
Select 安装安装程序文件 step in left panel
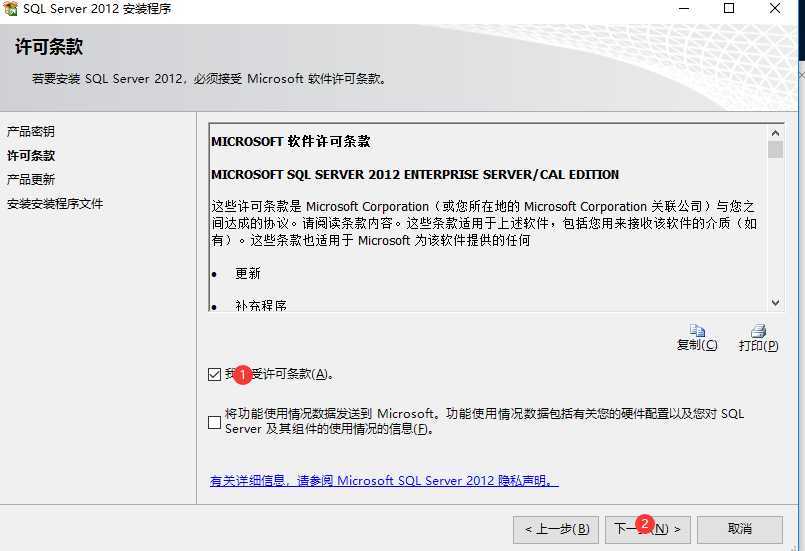(x=55, y=204)
